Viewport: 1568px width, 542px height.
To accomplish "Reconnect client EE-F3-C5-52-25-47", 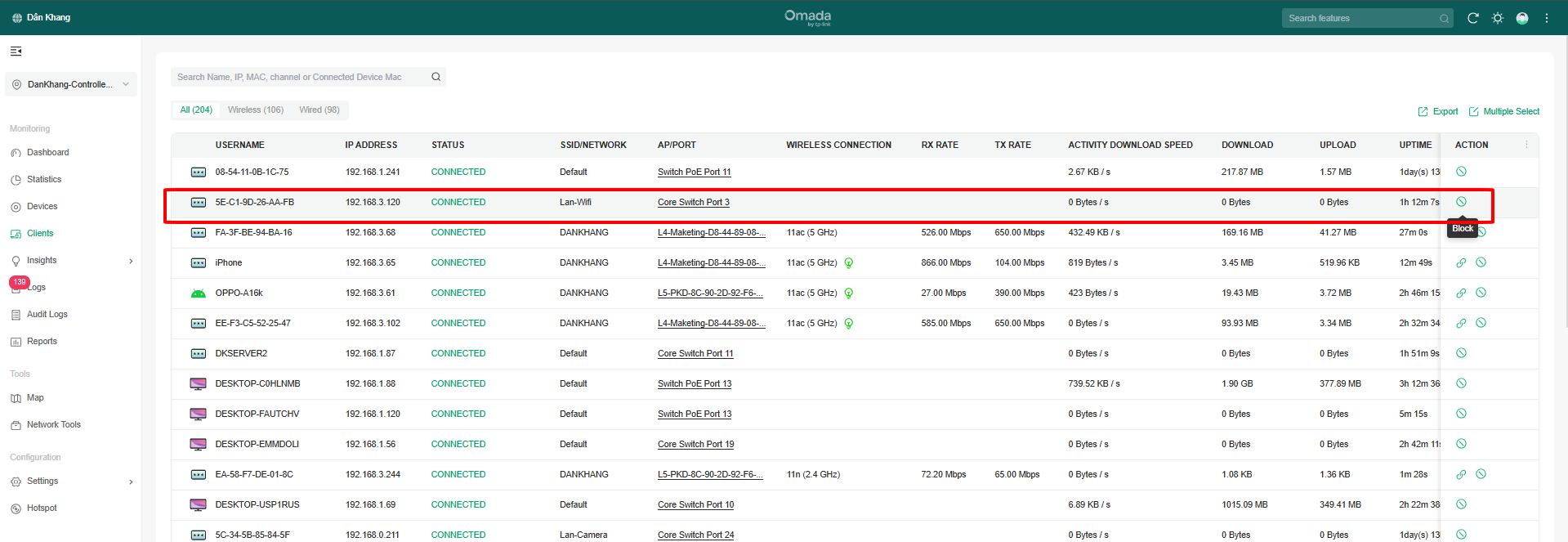I will [1461, 323].
